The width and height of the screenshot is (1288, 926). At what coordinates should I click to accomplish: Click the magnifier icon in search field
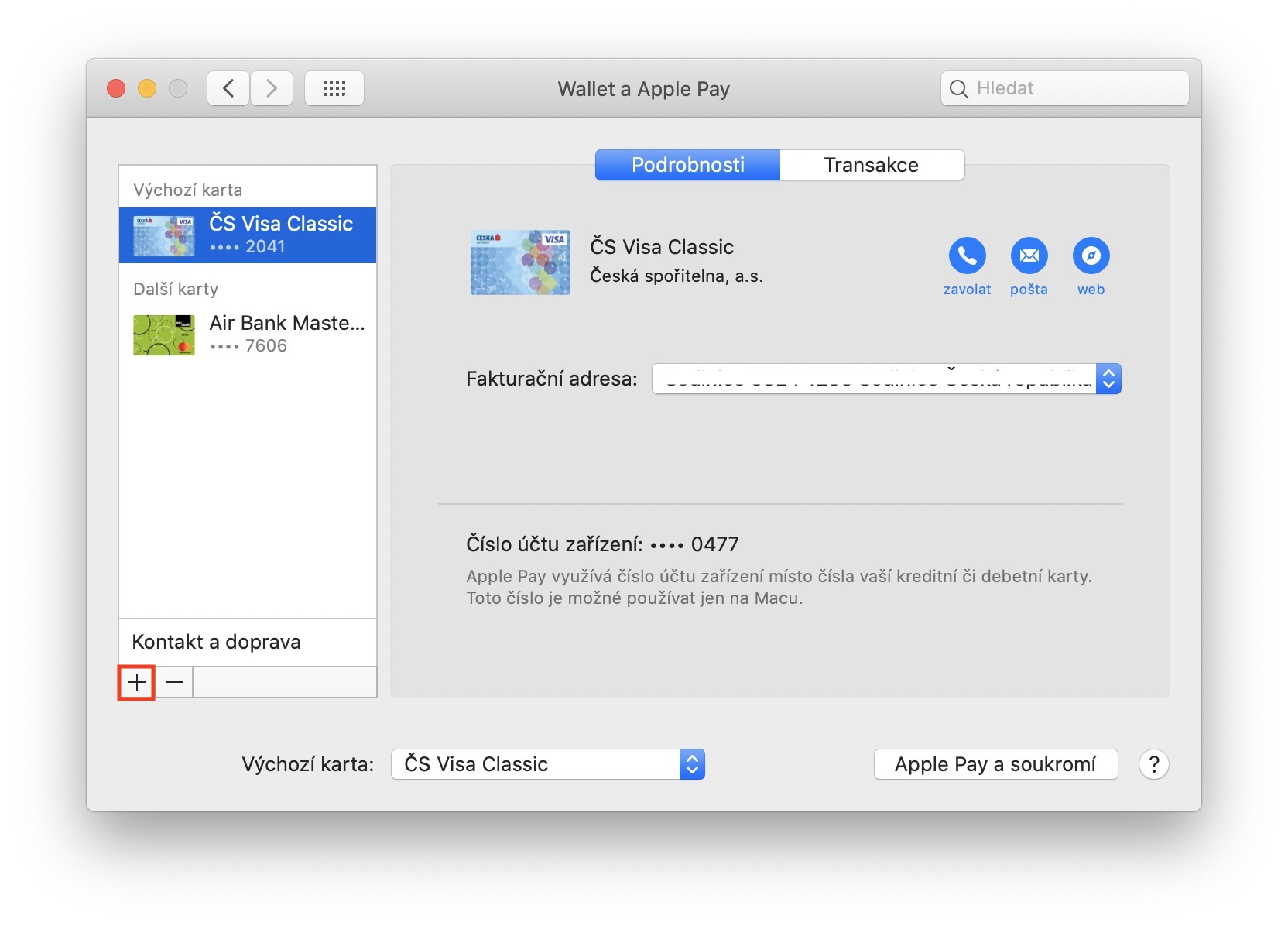[958, 89]
